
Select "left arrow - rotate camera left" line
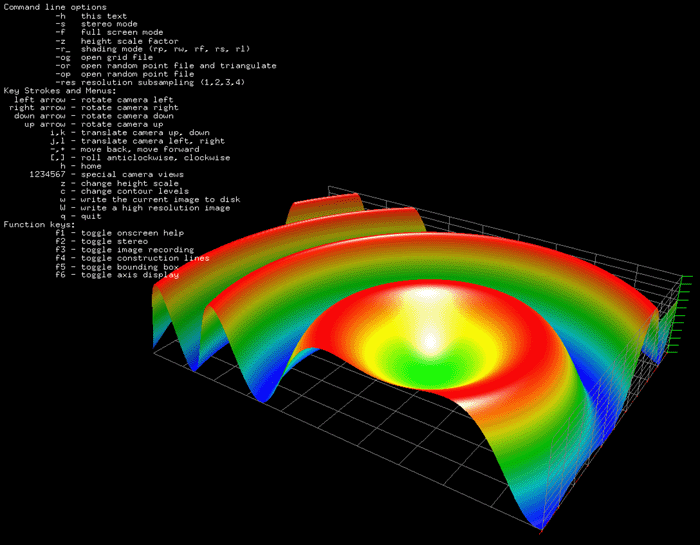point(94,100)
